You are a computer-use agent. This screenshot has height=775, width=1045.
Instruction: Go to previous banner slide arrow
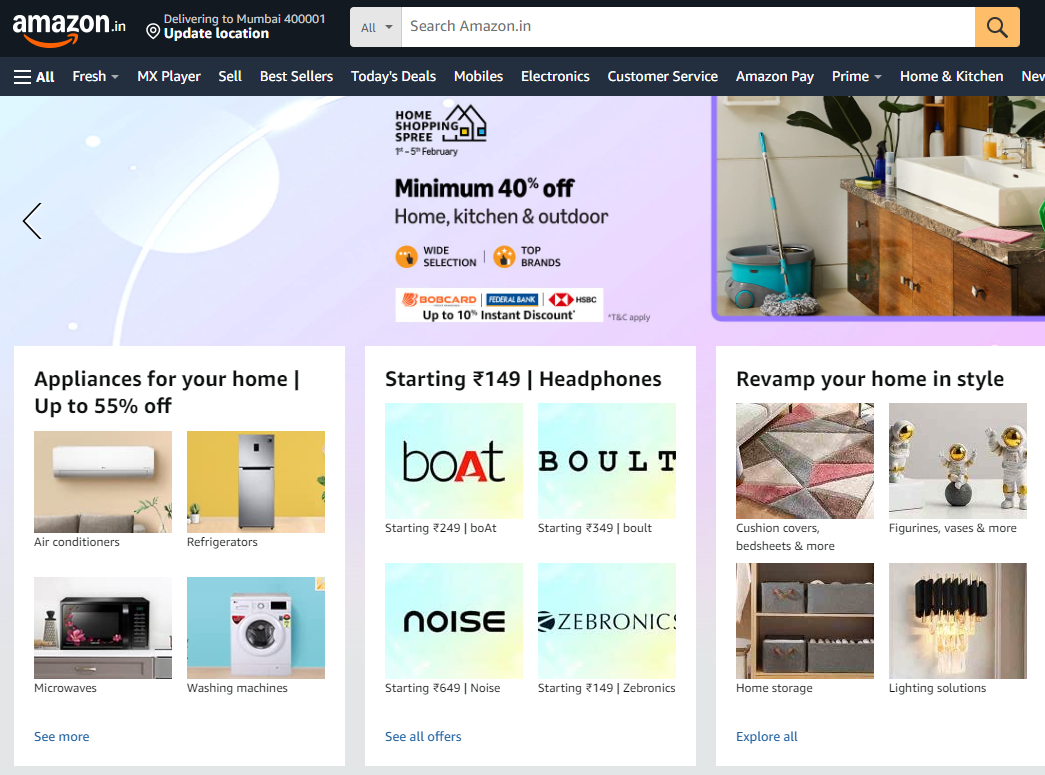pos(32,221)
